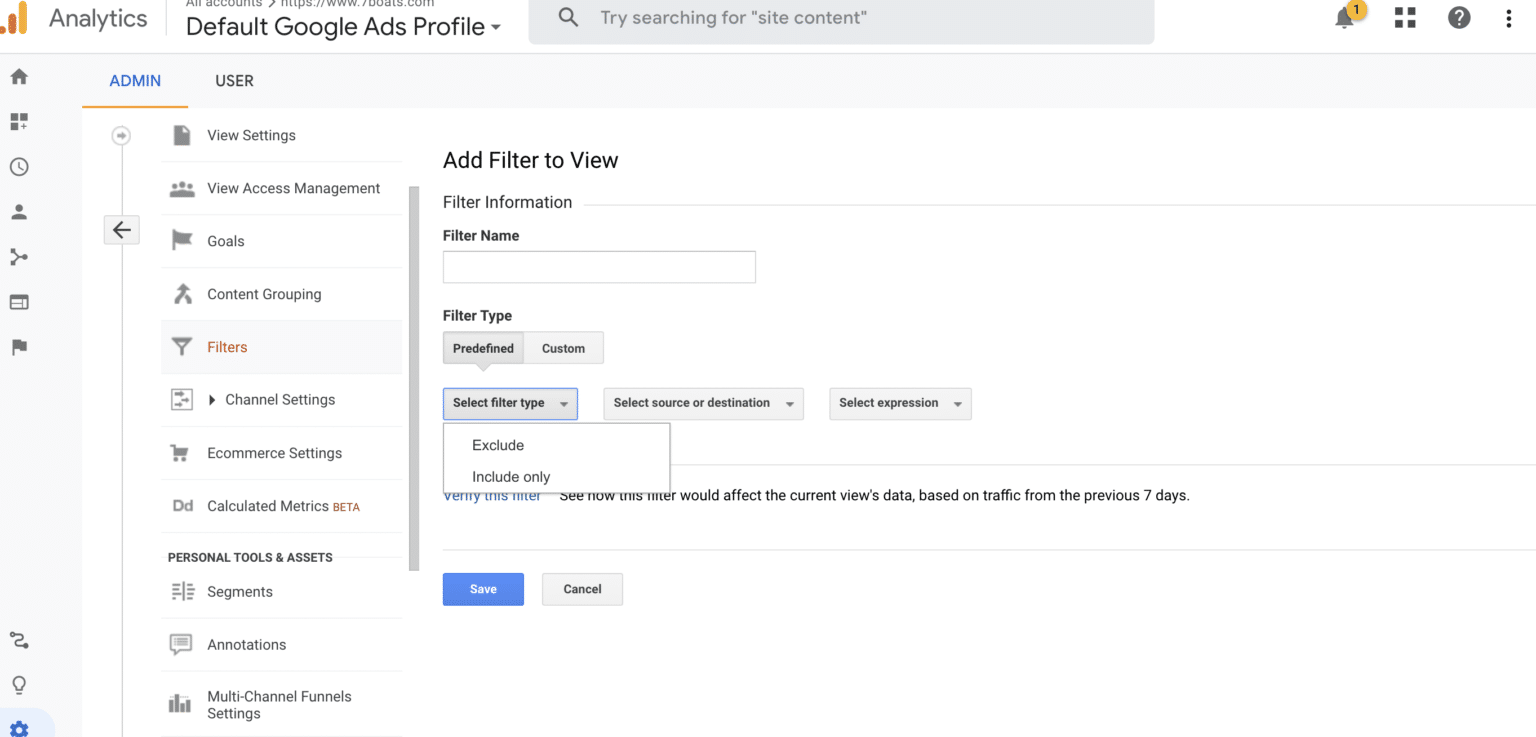Open the Acquisition reports icon

pos(18,256)
